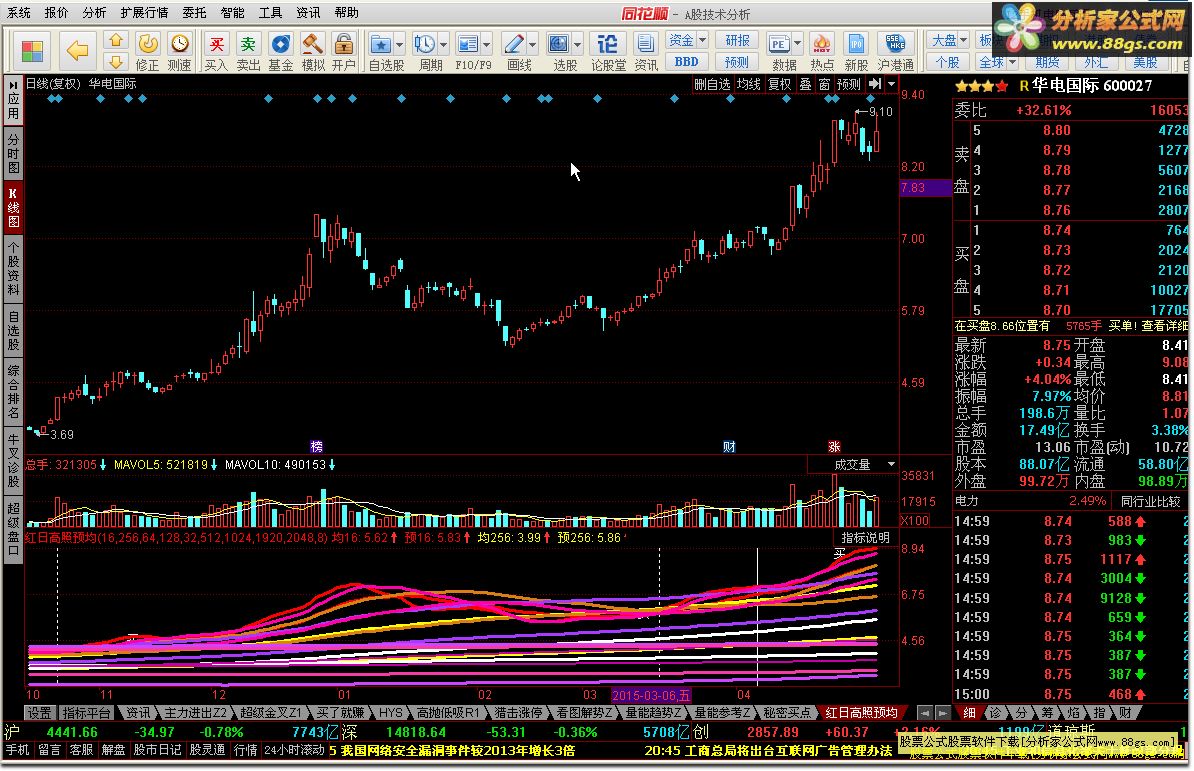This screenshot has width=1194, height=771.
Task: Open 同行业比较 industry comparison link
Action: coord(1150,501)
